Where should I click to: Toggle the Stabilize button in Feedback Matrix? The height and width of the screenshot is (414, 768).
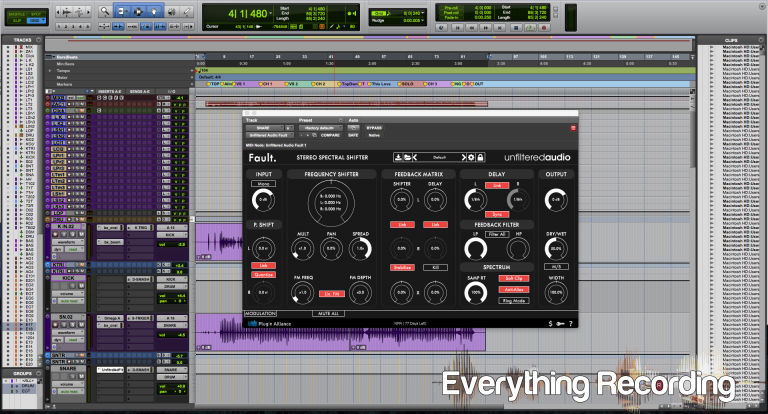click(x=402, y=268)
